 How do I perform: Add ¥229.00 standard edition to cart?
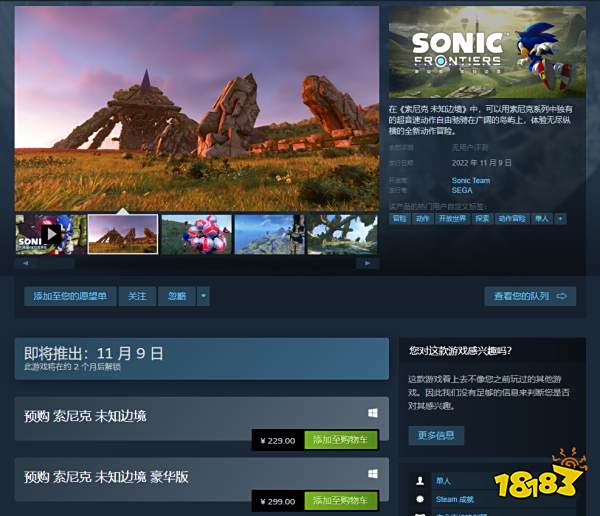341,440
